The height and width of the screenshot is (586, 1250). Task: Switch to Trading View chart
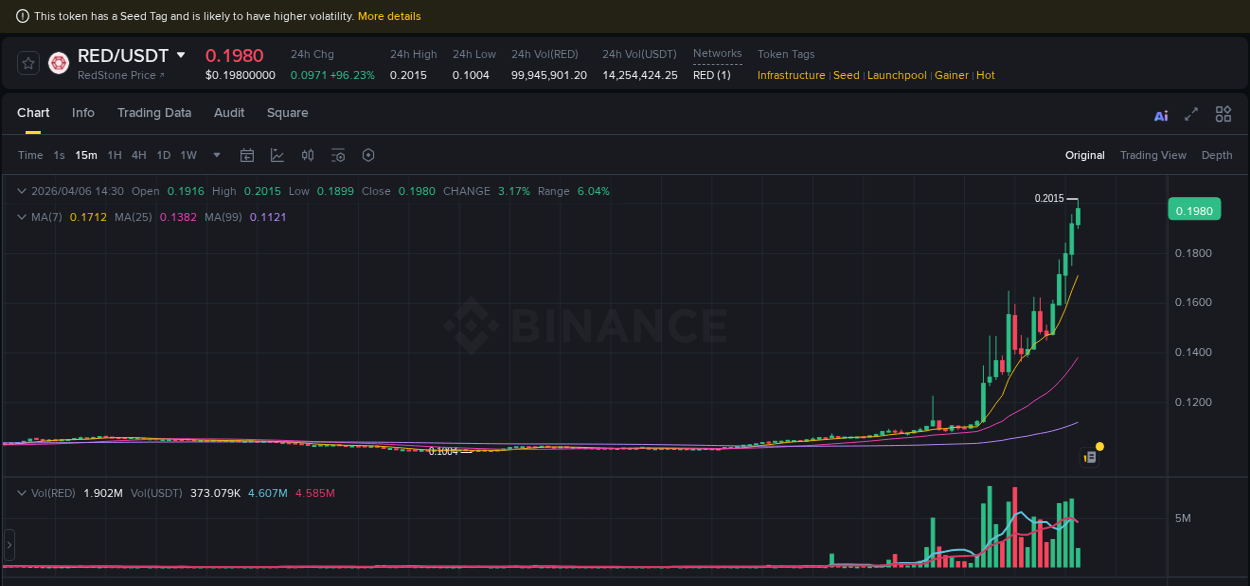pos(1153,155)
